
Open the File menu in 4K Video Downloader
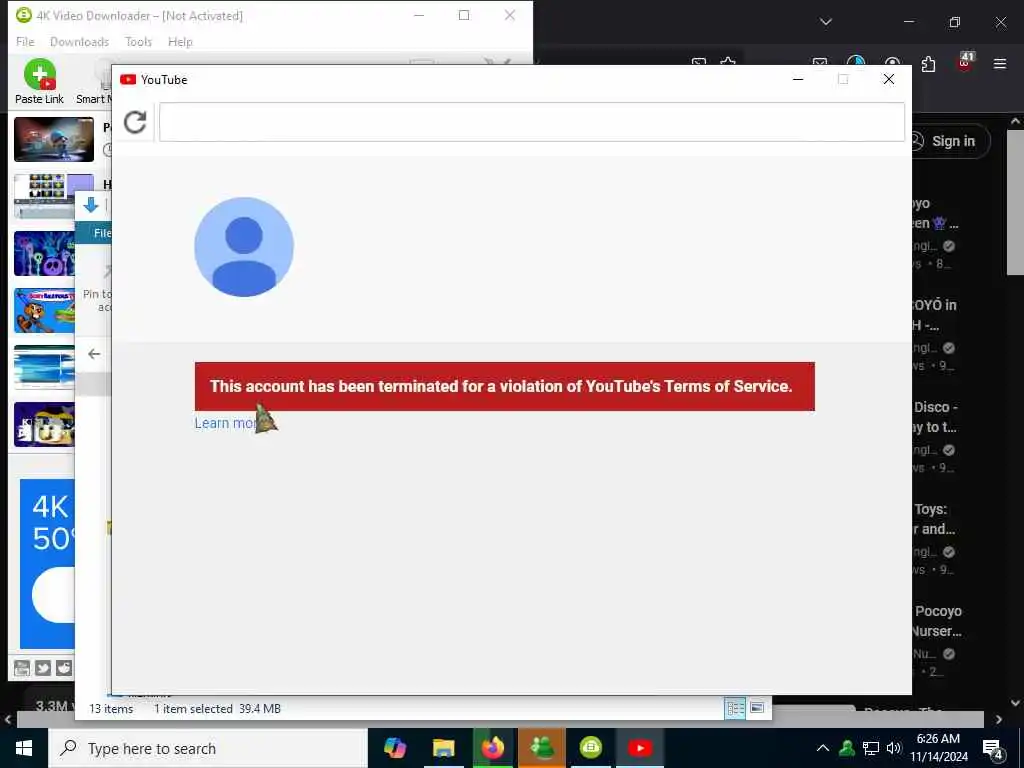pos(25,42)
